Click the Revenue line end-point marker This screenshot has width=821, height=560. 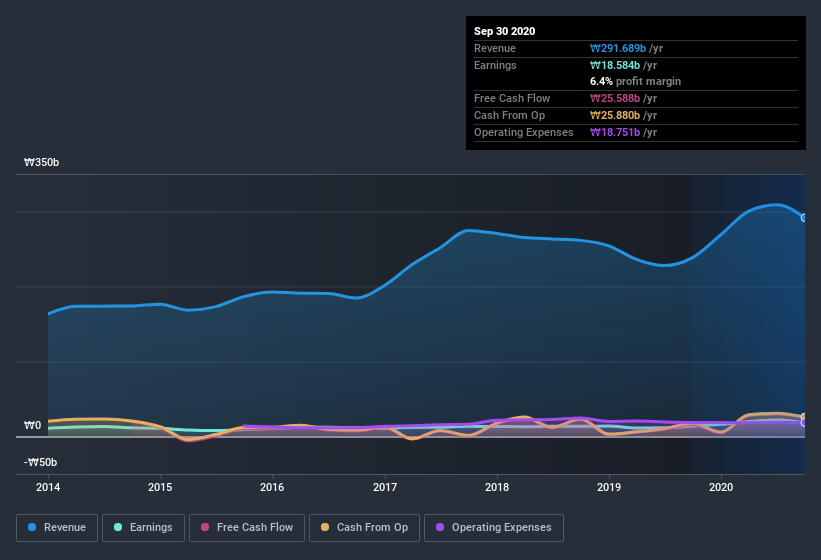tap(804, 217)
